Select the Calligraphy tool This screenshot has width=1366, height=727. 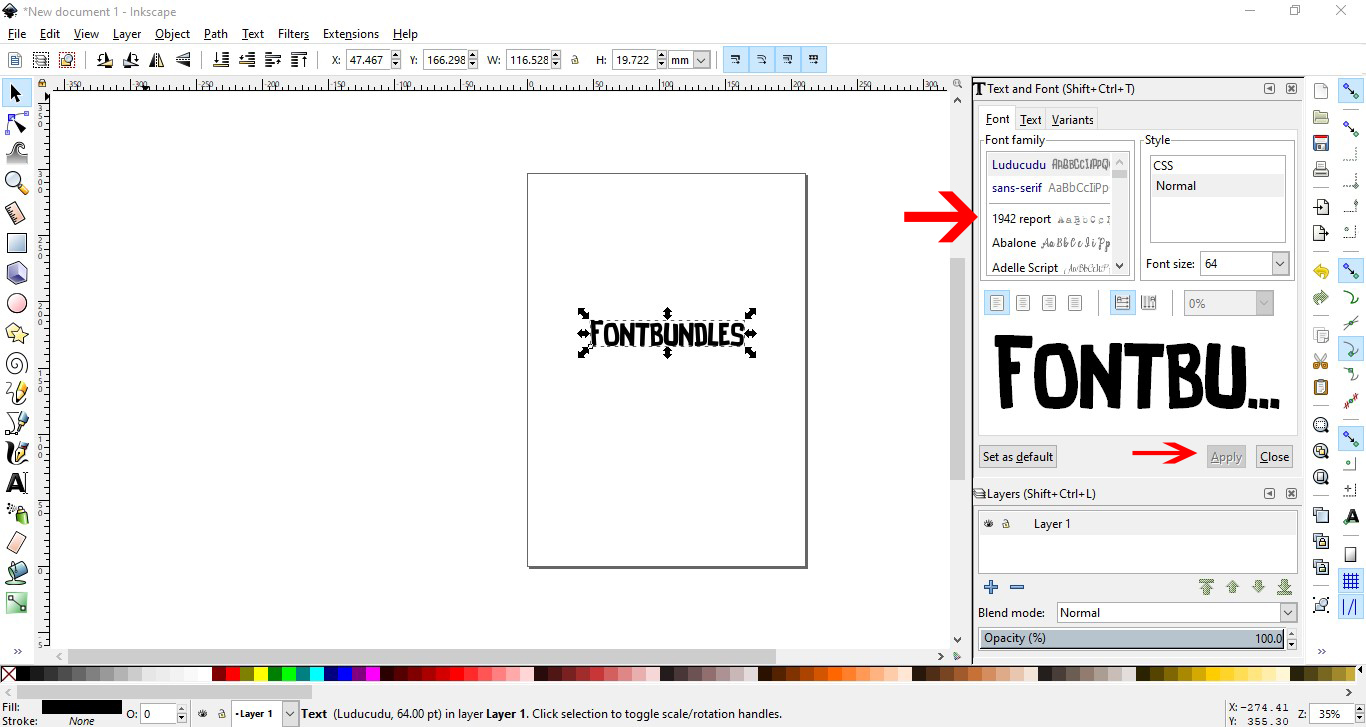coord(16,453)
